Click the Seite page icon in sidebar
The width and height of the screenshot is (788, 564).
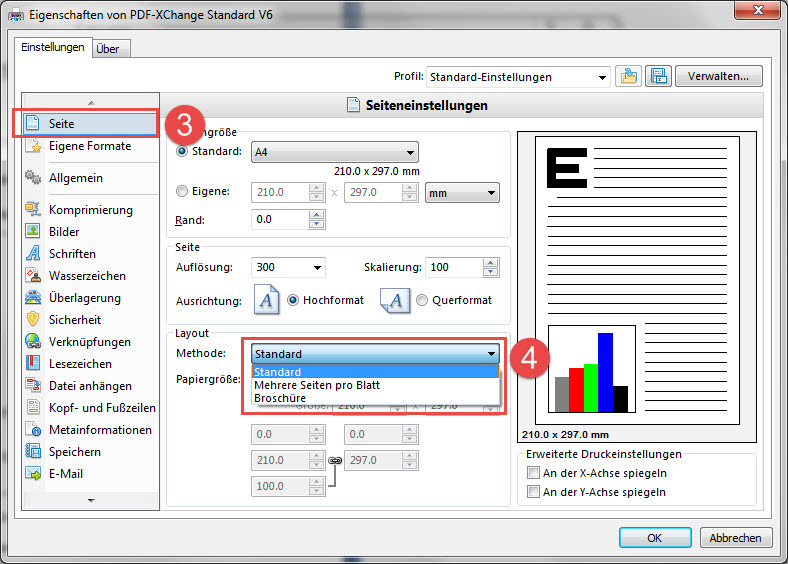click(x=33, y=123)
